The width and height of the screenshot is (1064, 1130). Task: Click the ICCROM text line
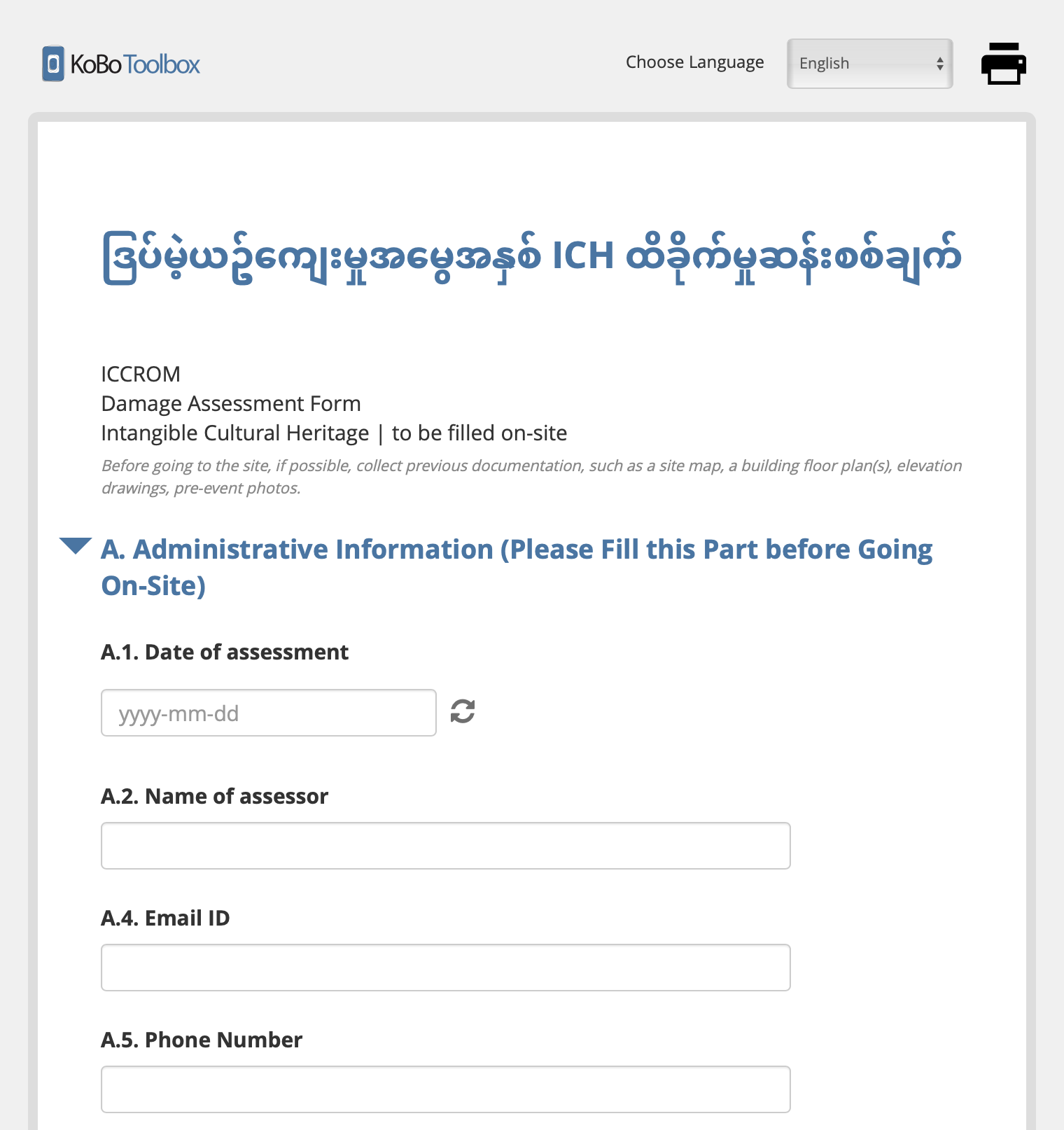141,374
